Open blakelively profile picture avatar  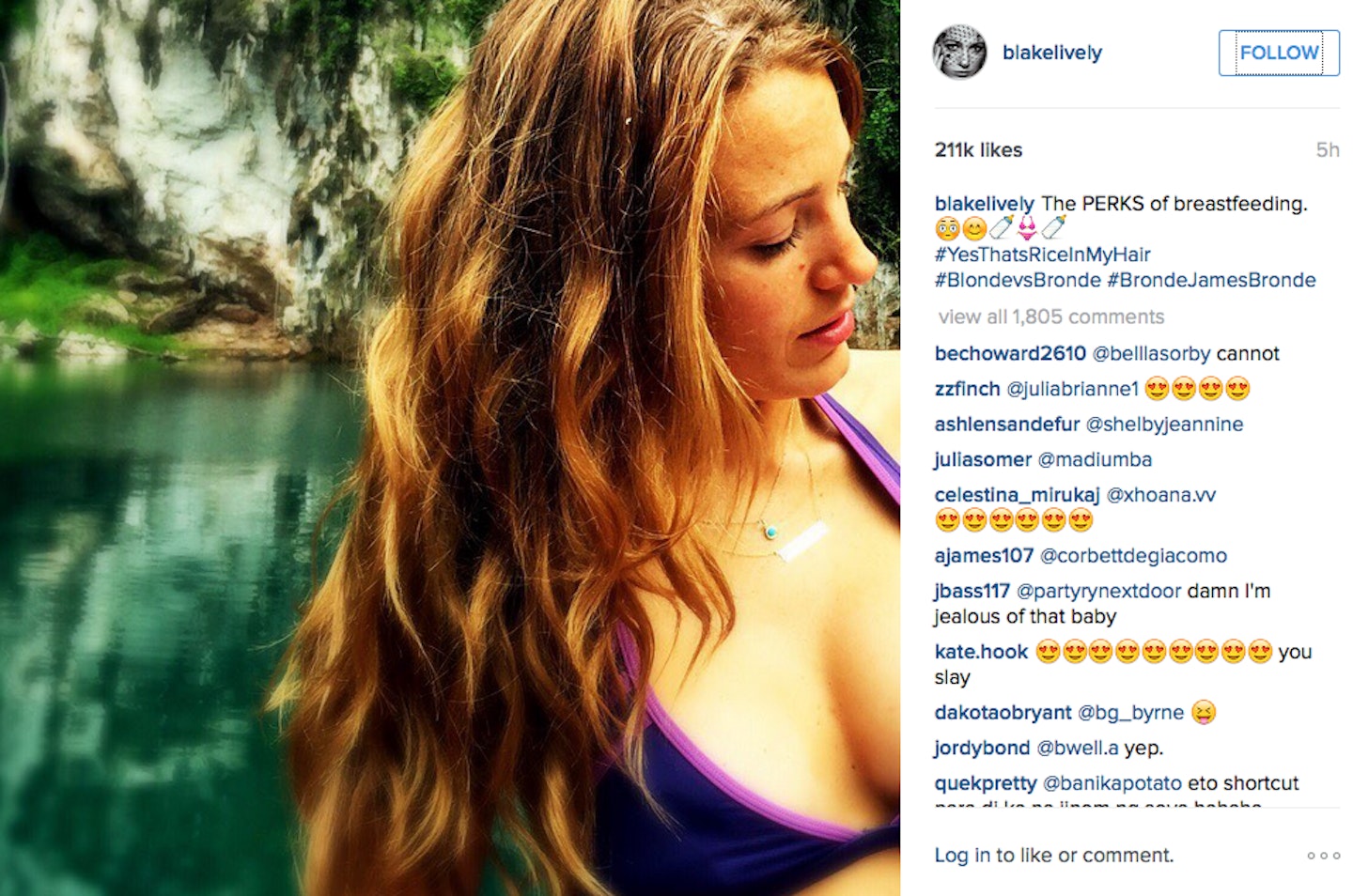pyautogui.click(x=959, y=53)
